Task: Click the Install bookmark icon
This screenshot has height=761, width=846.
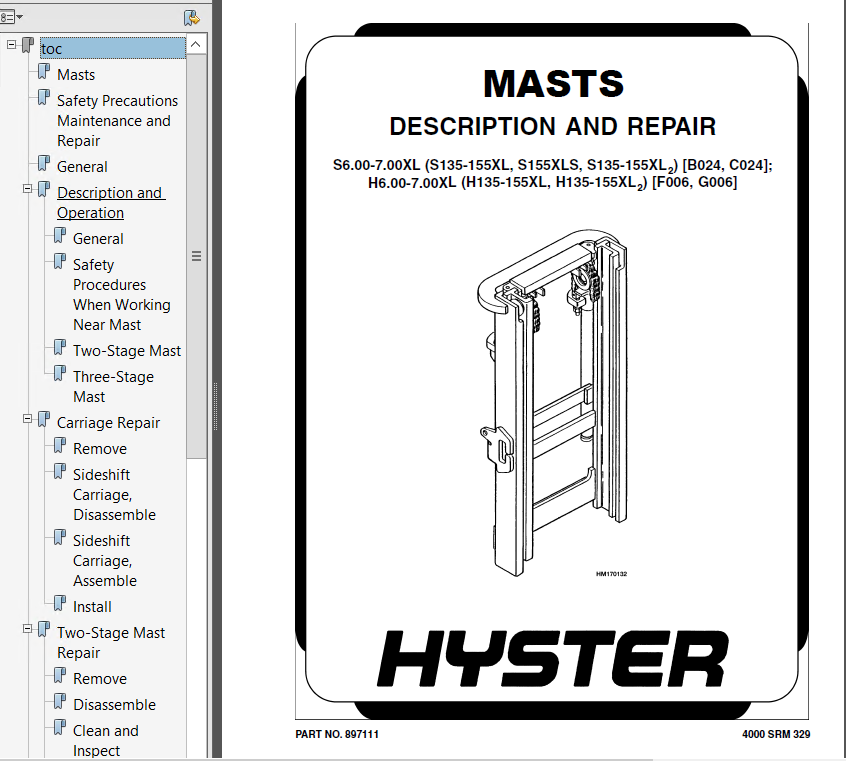Action: pyautogui.click(x=60, y=604)
